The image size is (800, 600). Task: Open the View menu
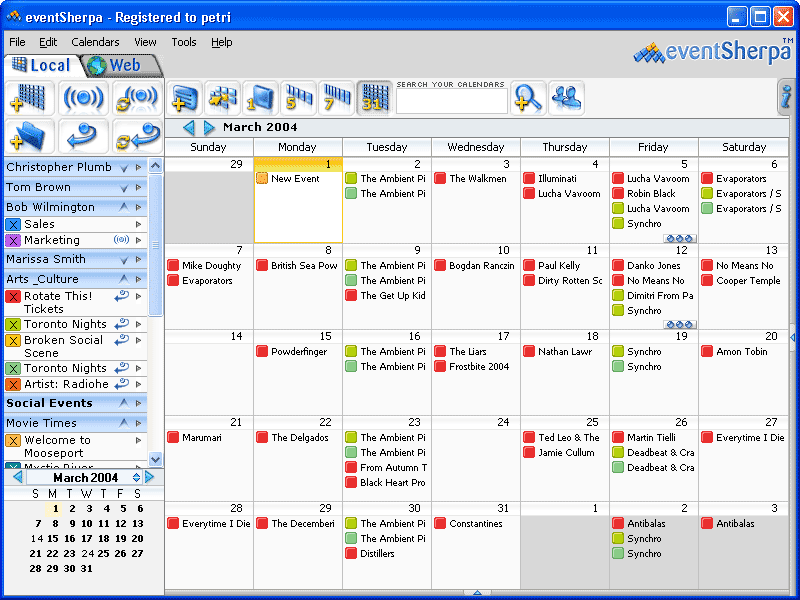click(145, 42)
